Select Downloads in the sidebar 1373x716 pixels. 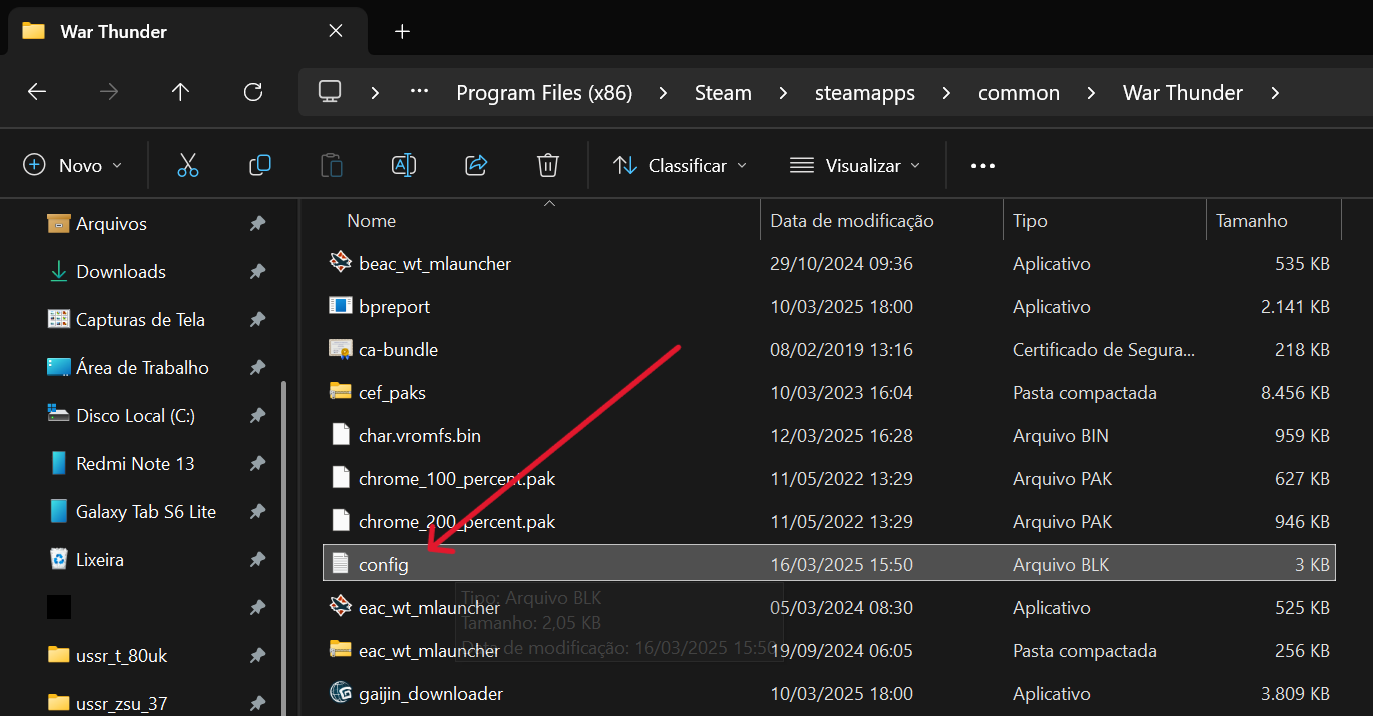click(x=121, y=272)
